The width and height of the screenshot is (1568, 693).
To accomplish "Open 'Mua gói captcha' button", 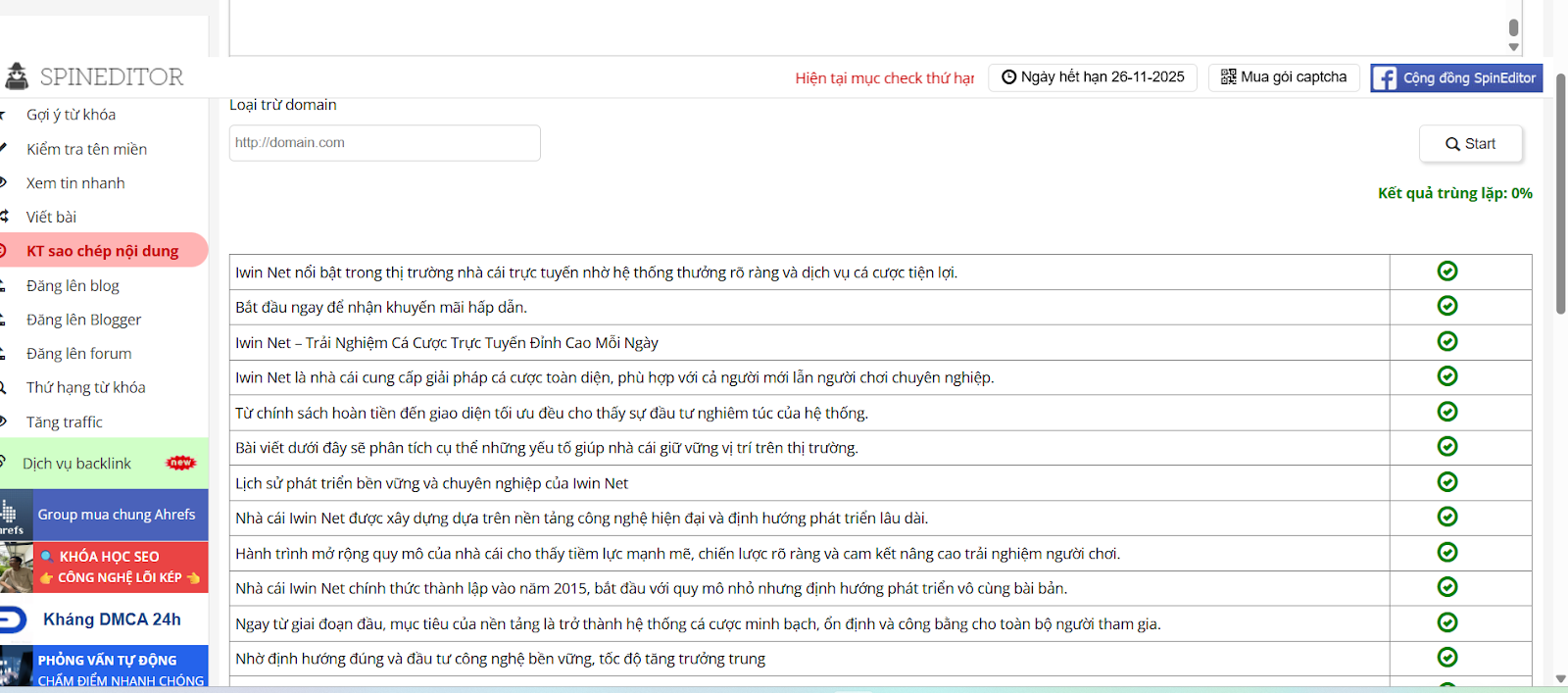I will 1284,77.
